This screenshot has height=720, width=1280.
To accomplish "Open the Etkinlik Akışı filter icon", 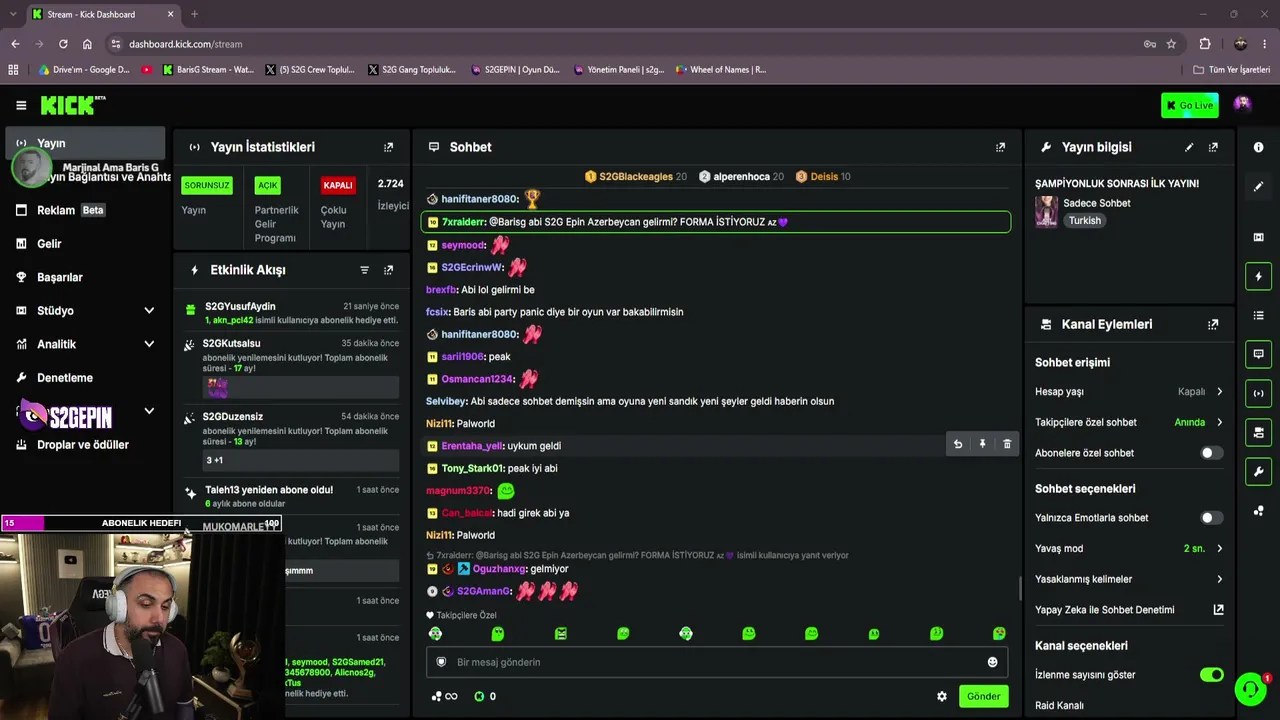I will [x=364, y=270].
